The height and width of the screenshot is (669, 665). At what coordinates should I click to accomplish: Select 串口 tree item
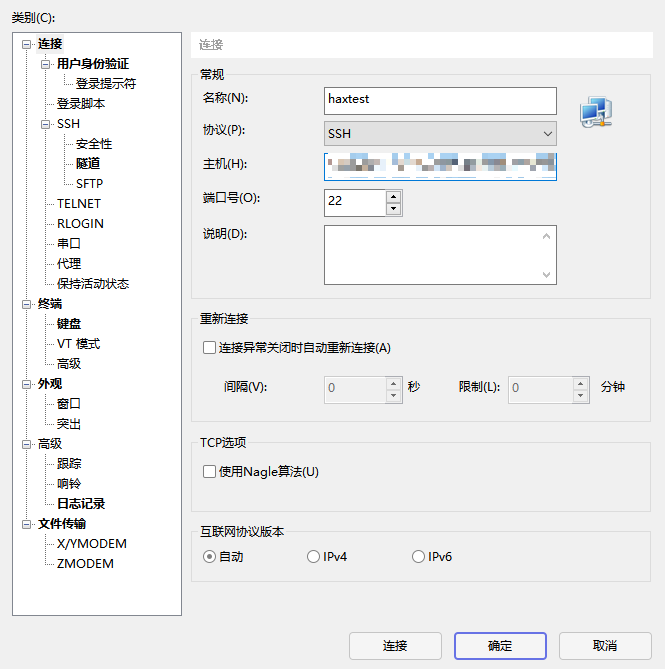point(69,244)
